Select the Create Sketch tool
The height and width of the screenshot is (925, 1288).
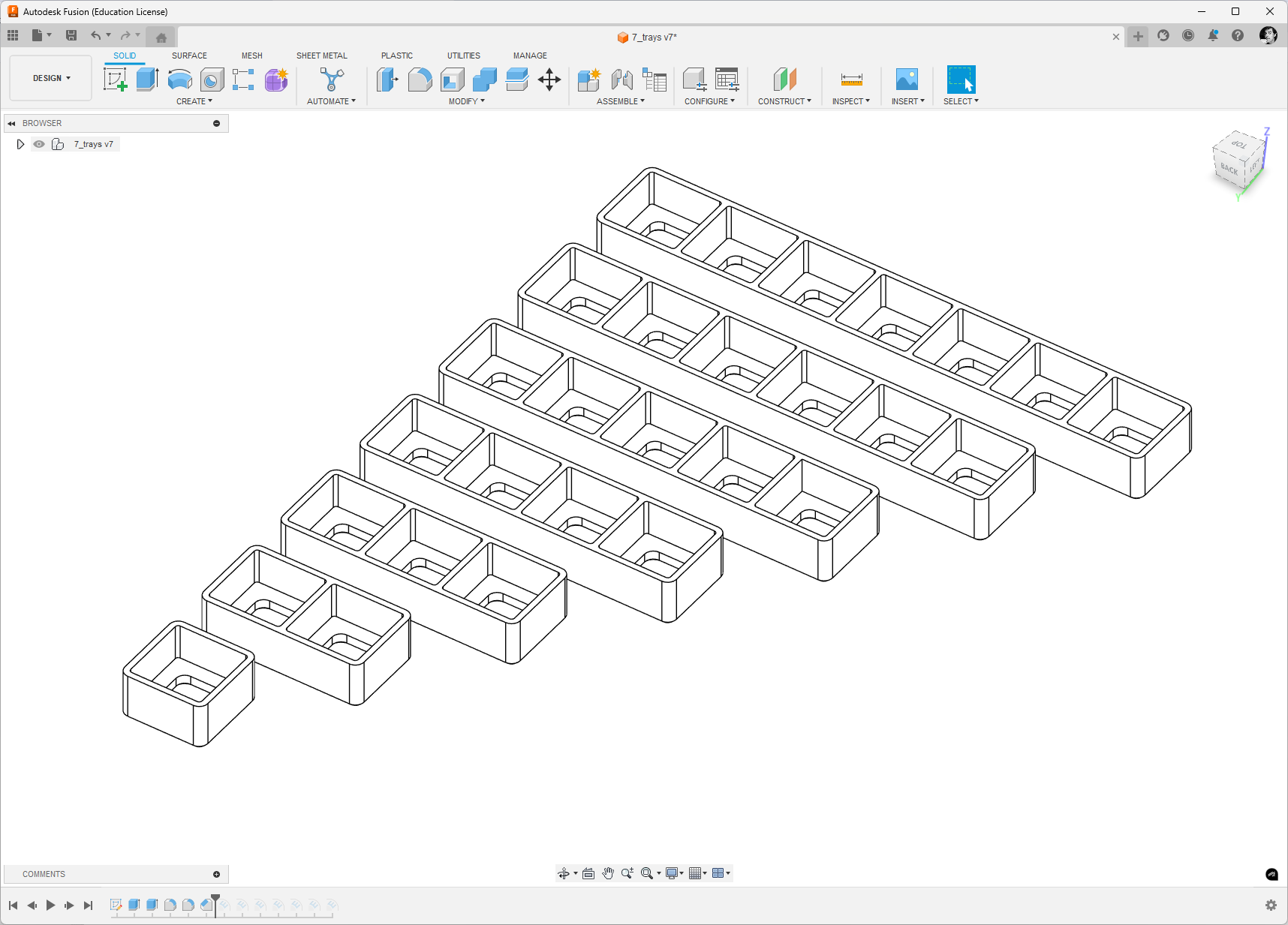coord(115,80)
